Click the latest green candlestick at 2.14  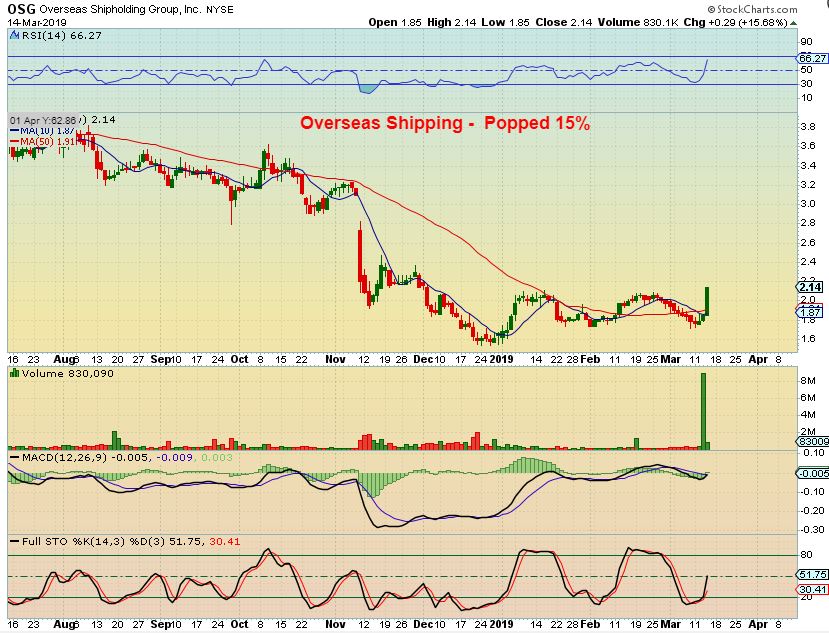click(707, 301)
